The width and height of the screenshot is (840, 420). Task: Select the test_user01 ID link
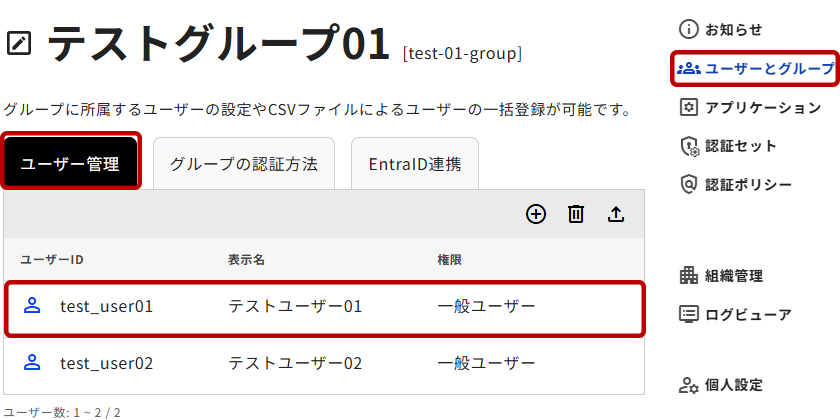pyautogui.click(x=106, y=306)
